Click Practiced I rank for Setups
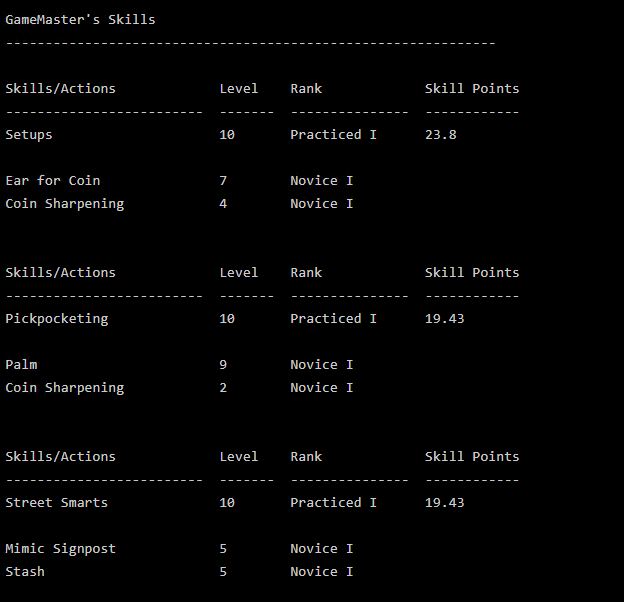The width and height of the screenshot is (624, 602). pos(333,135)
